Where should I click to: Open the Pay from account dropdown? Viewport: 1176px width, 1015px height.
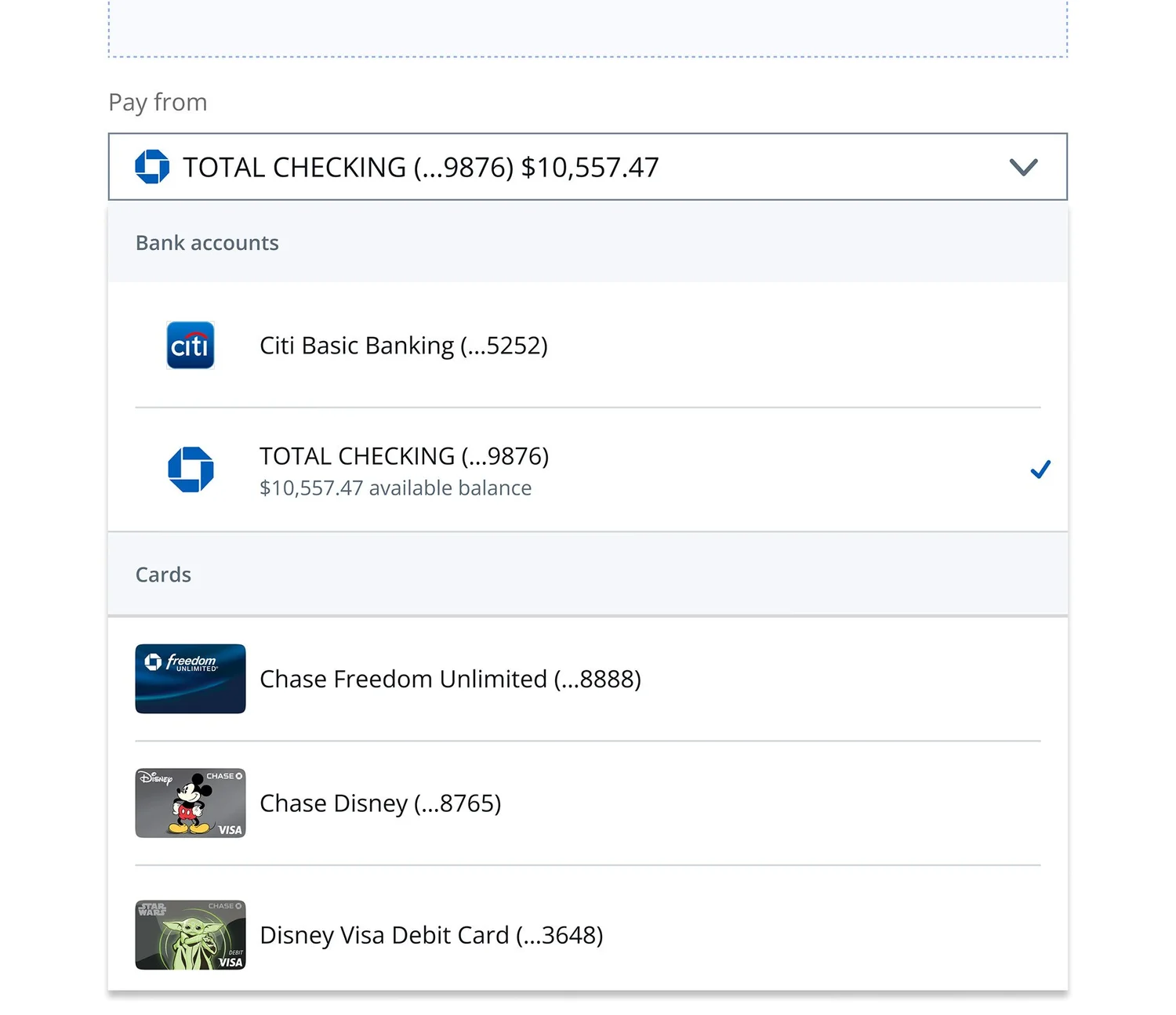point(588,167)
